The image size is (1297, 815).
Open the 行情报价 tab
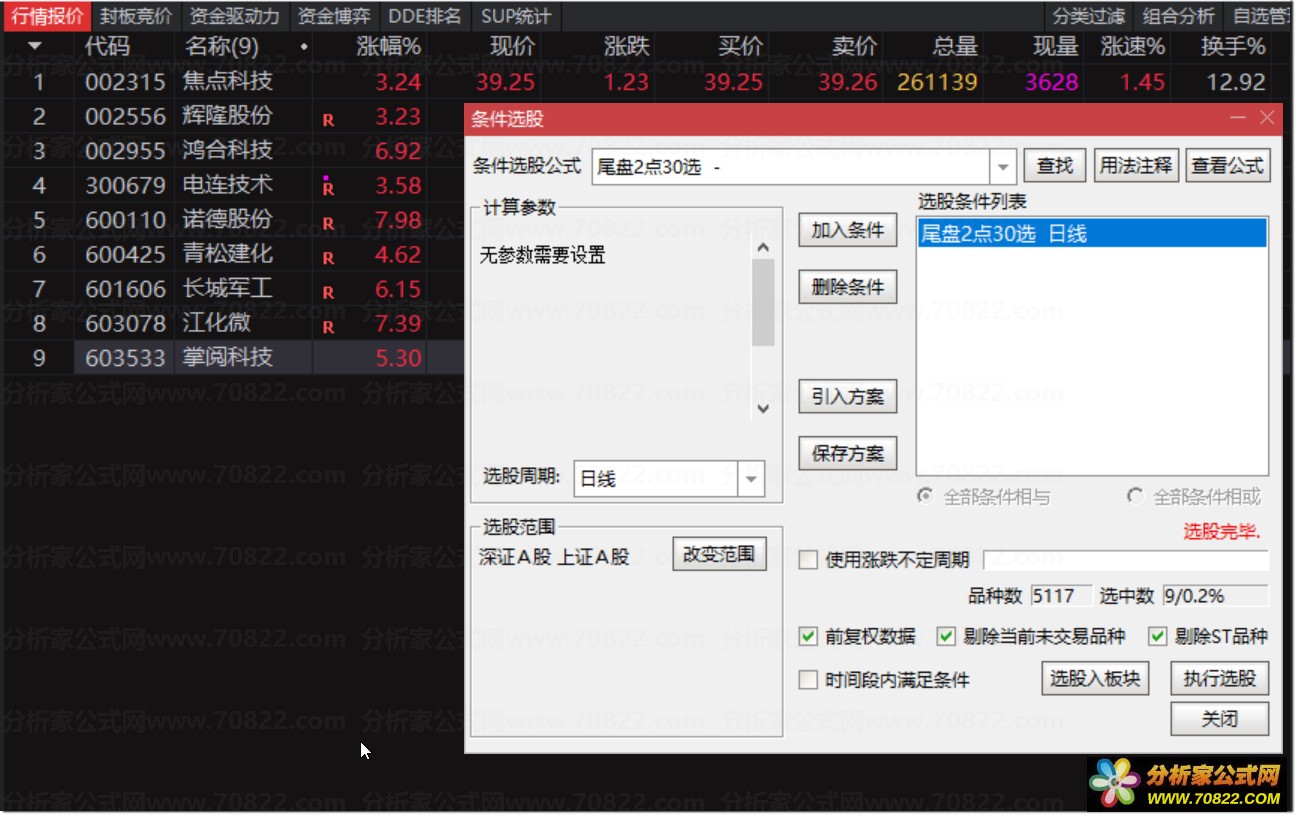47,16
